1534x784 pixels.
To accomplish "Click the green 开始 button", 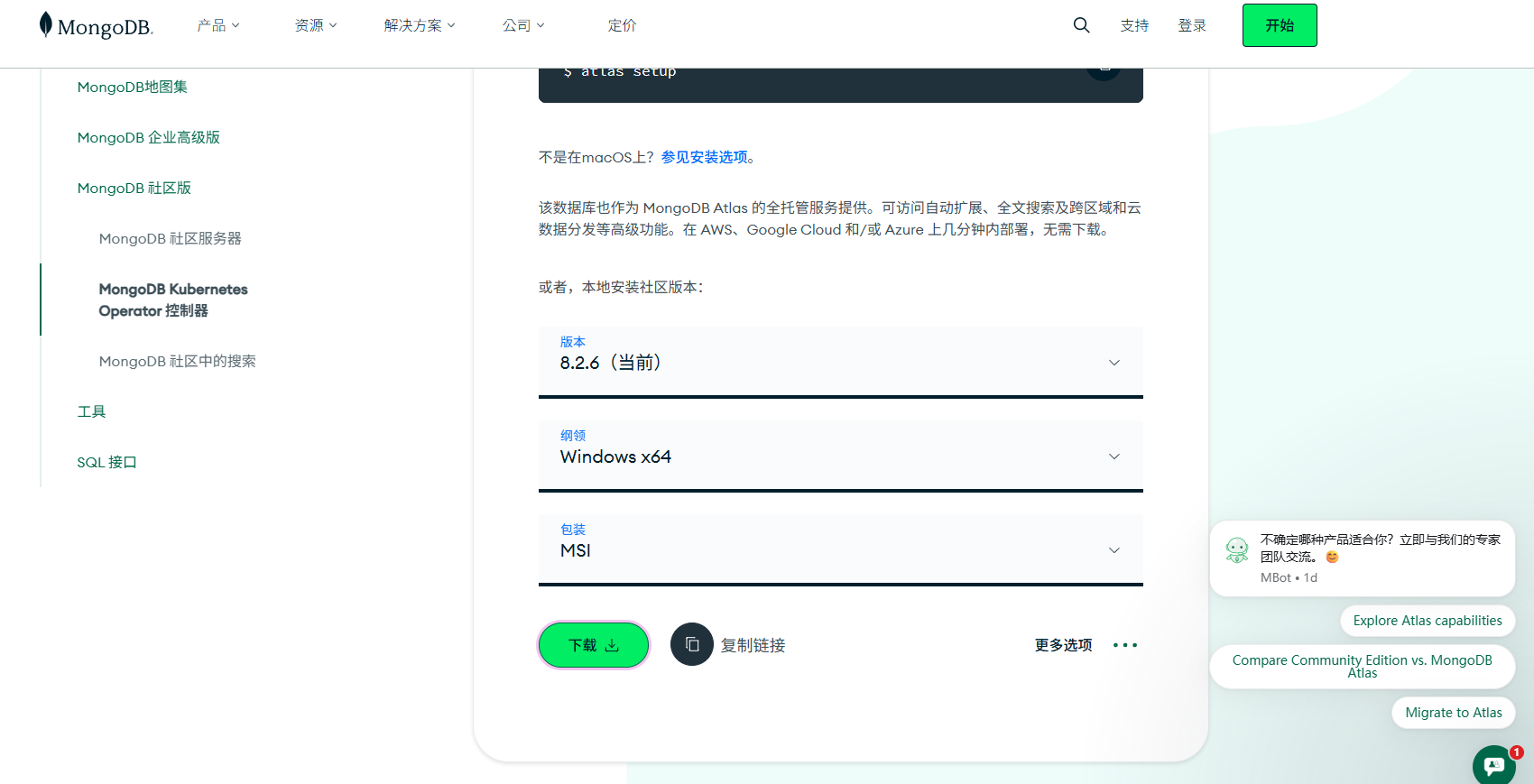I will click(x=1279, y=25).
